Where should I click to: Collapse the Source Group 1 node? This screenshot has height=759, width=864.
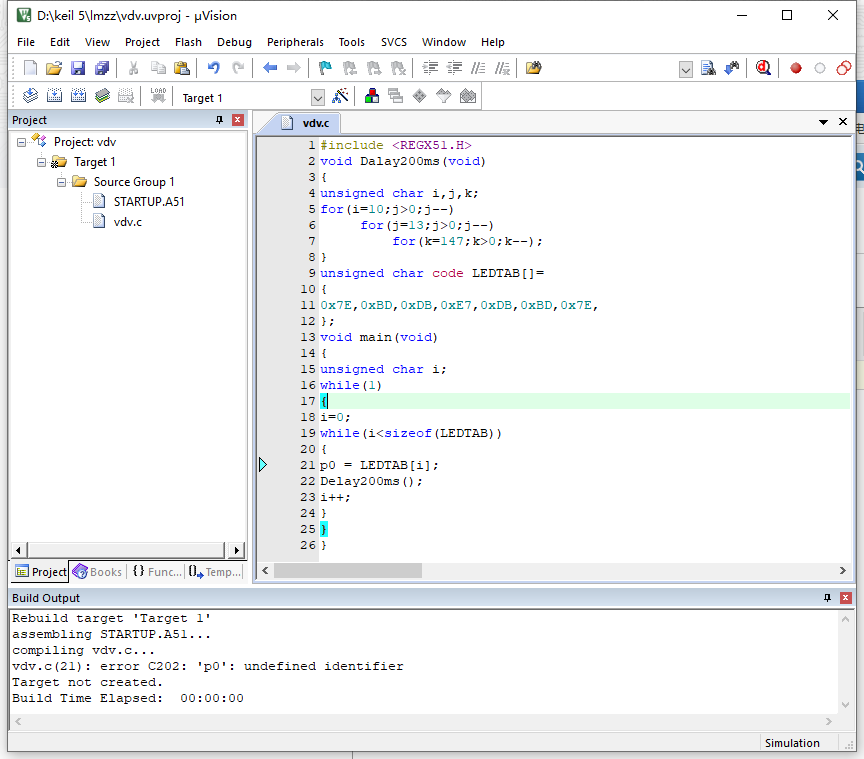point(61,182)
